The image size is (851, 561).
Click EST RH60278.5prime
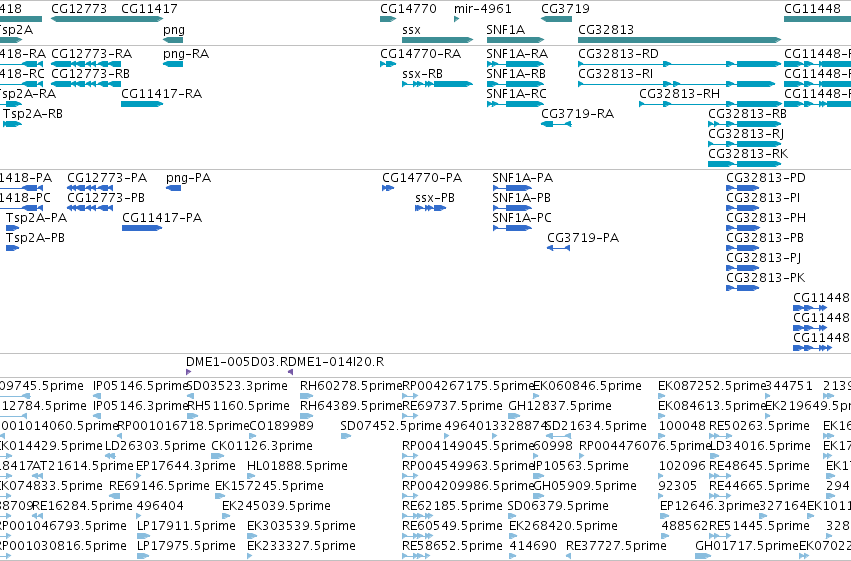click(307, 396)
